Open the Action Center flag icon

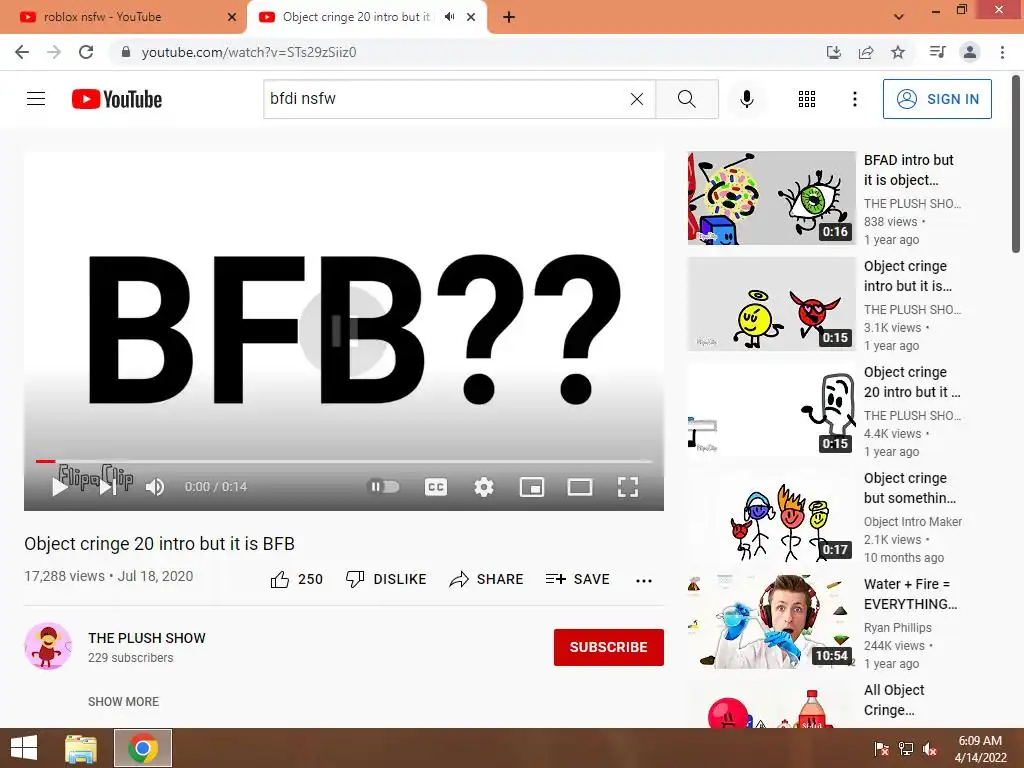[881, 749]
